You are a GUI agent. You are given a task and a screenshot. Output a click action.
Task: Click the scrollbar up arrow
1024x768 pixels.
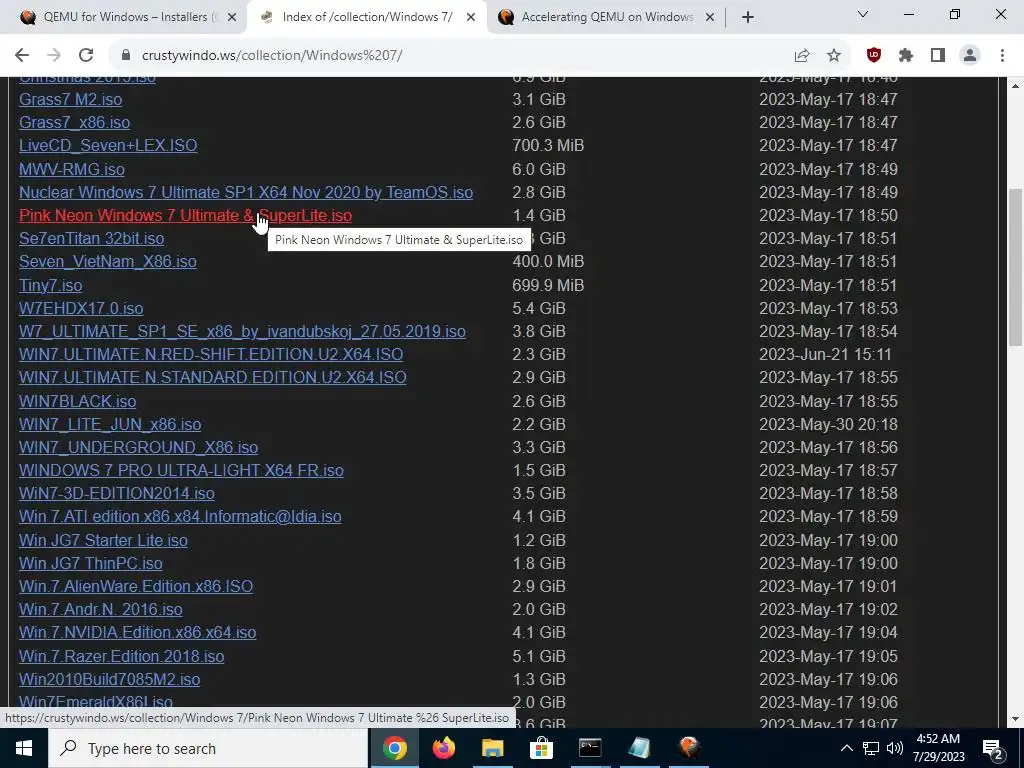point(1015,86)
